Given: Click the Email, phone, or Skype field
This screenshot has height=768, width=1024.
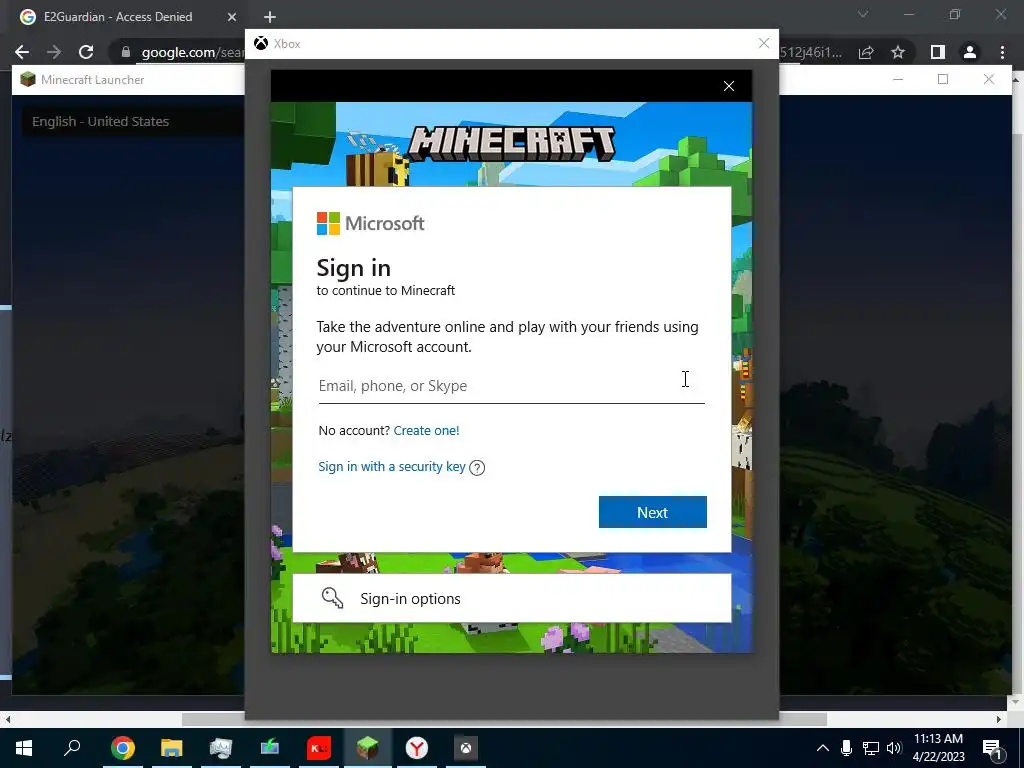Looking at the screenshot, I should click(511, 386).
